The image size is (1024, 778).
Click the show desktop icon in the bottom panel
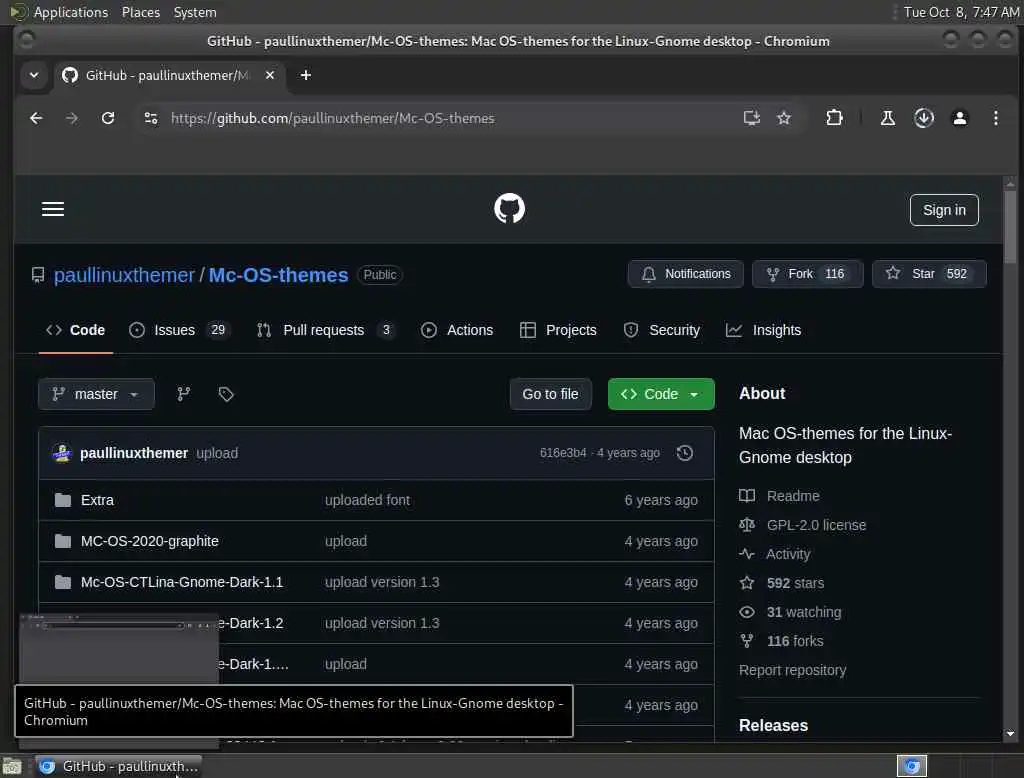pyautogui.click(x=12, y=766)
